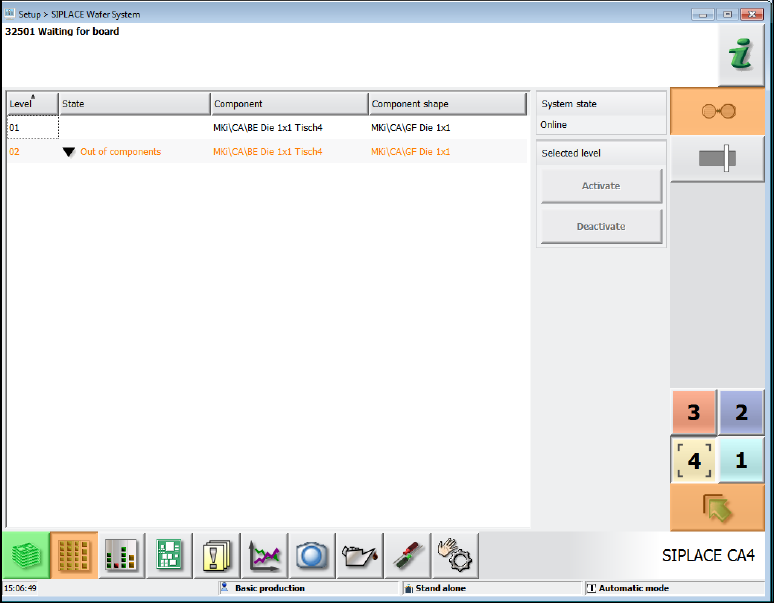Viewport: 774px width, 603px height.
Task: Open the green board layout icon
Action: (169, 555)
